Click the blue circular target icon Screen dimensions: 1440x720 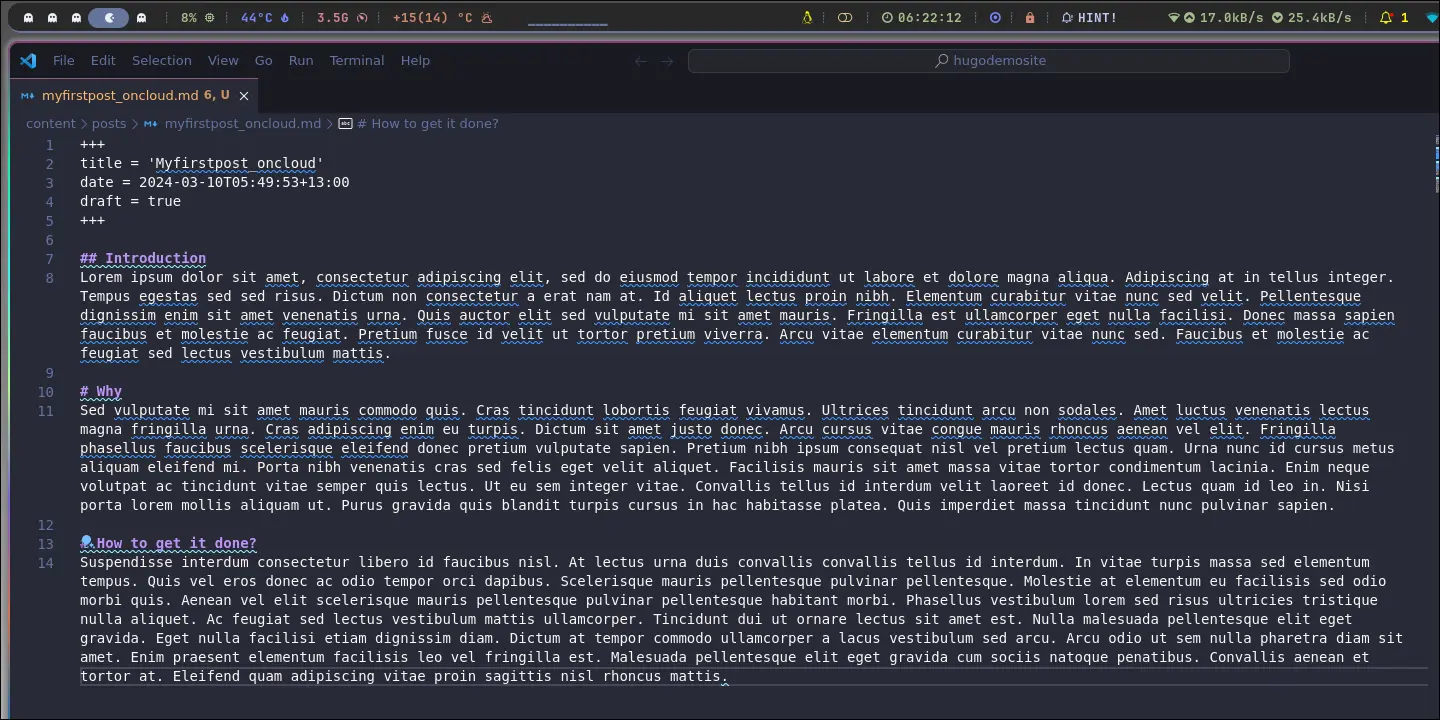point(995,17)
